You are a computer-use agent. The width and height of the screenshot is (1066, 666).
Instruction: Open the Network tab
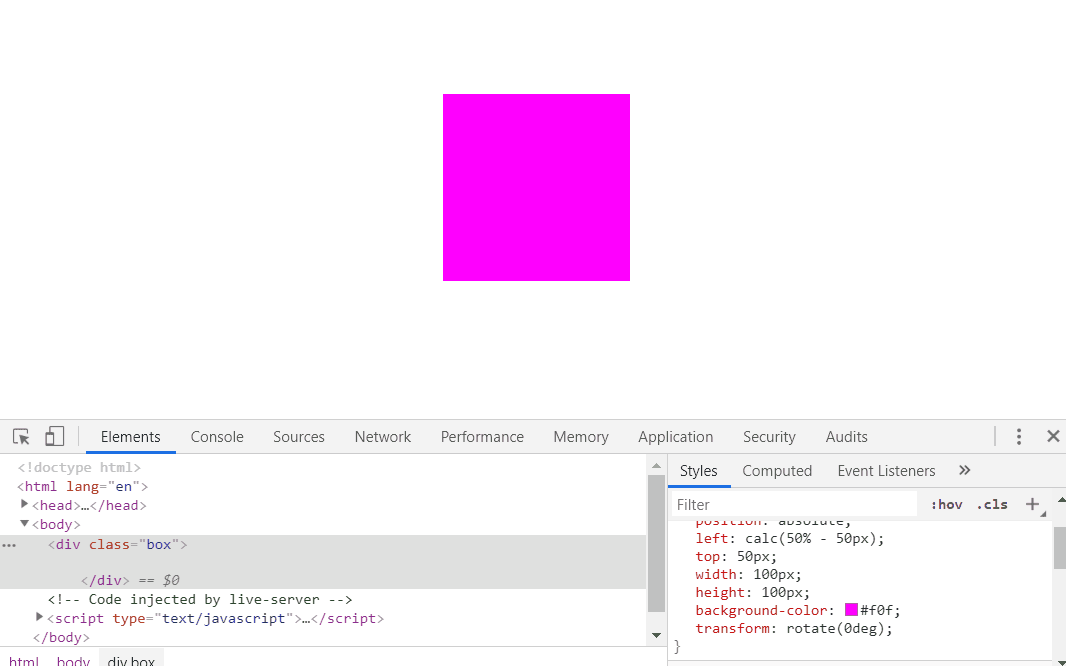383,436
